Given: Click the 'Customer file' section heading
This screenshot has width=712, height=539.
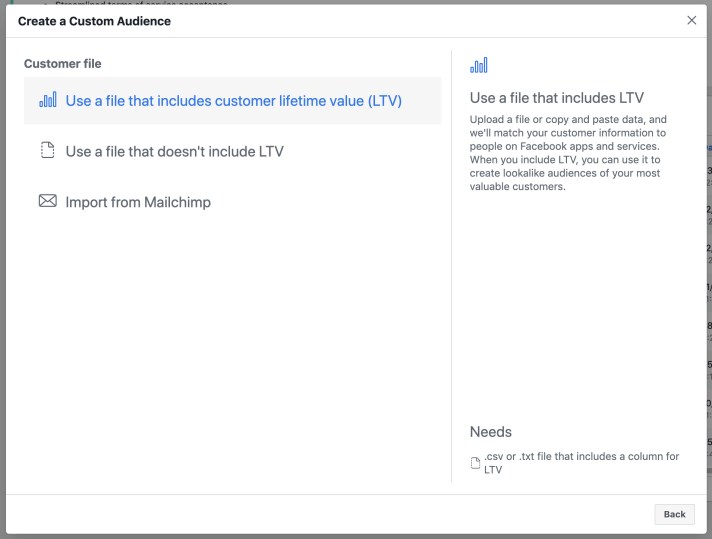Looking at the screenshot, I should click(63, 64).
